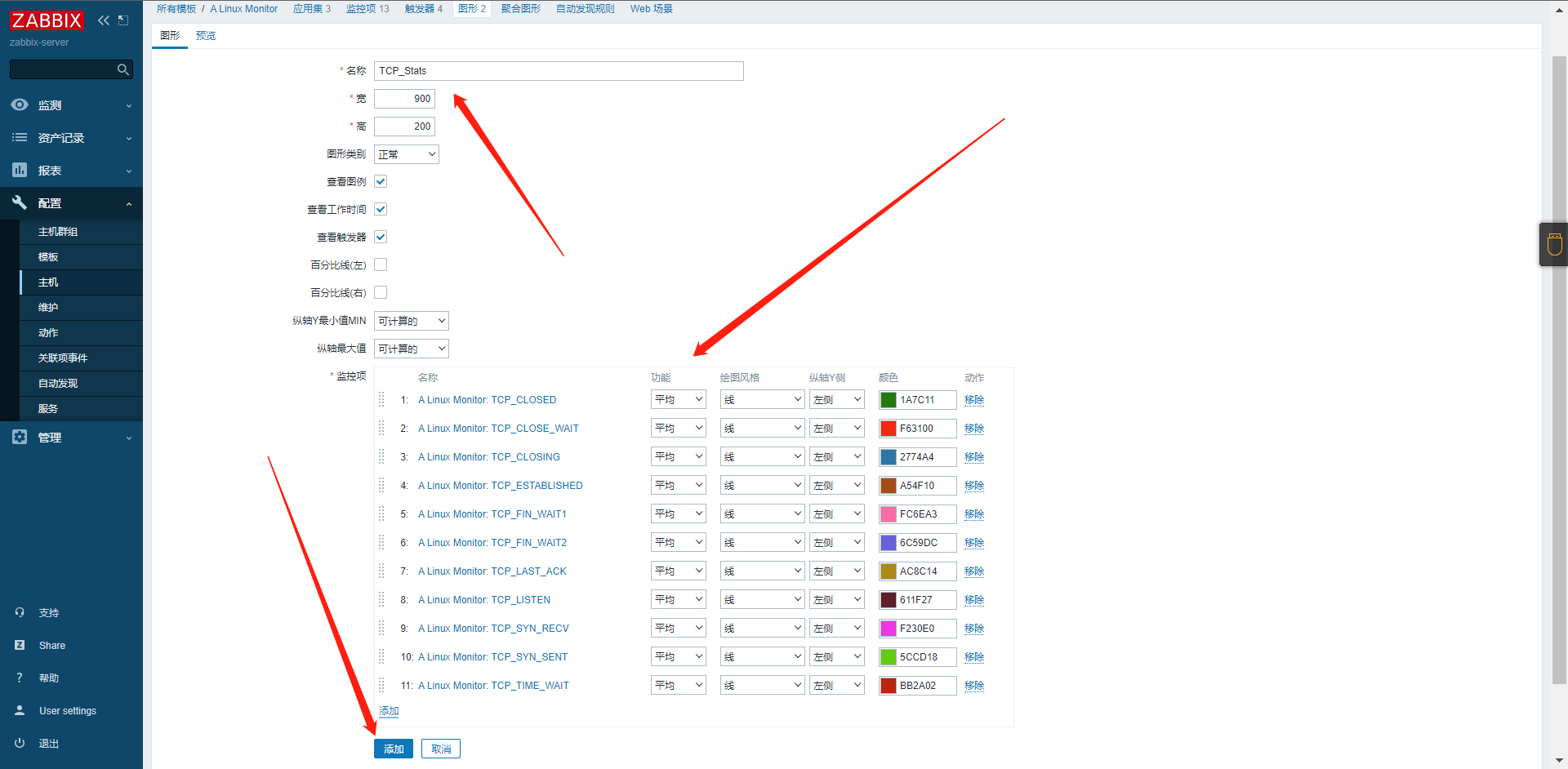
Task: Click the 取消 cancel button
Action: click(441, 749)
